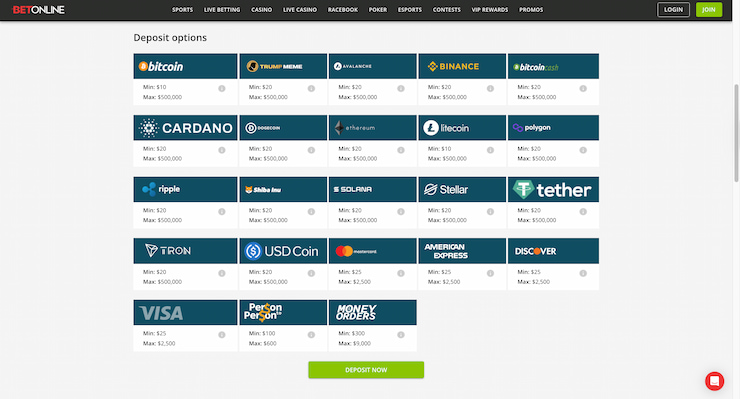Go to Live Betting section
Image resolution: width=740 pixels, height=399 pixels.
(x=222, y=9)
